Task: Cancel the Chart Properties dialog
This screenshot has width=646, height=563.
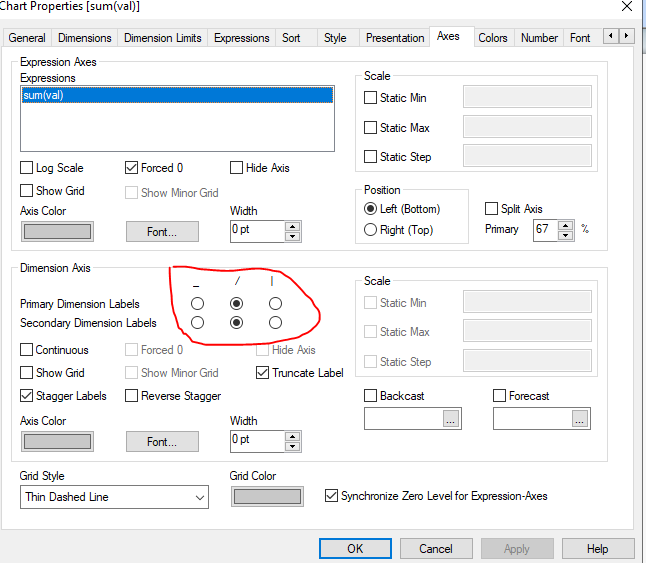Action: tap(436, 549)
